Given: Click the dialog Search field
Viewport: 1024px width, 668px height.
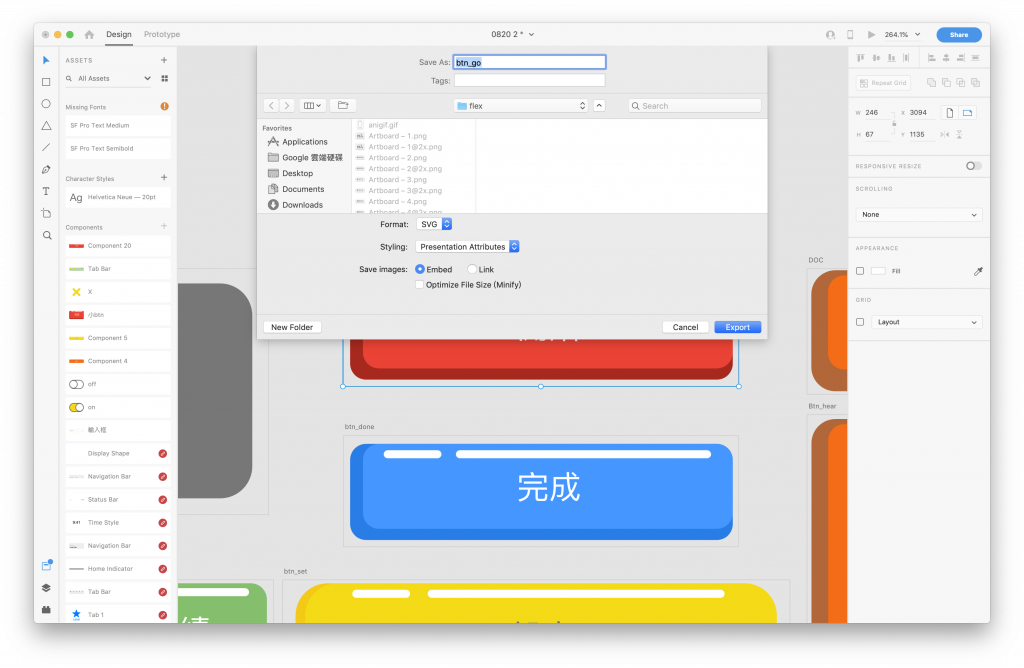Looking at the screenshot, I should pyautogui.click(x=695, y=106).
